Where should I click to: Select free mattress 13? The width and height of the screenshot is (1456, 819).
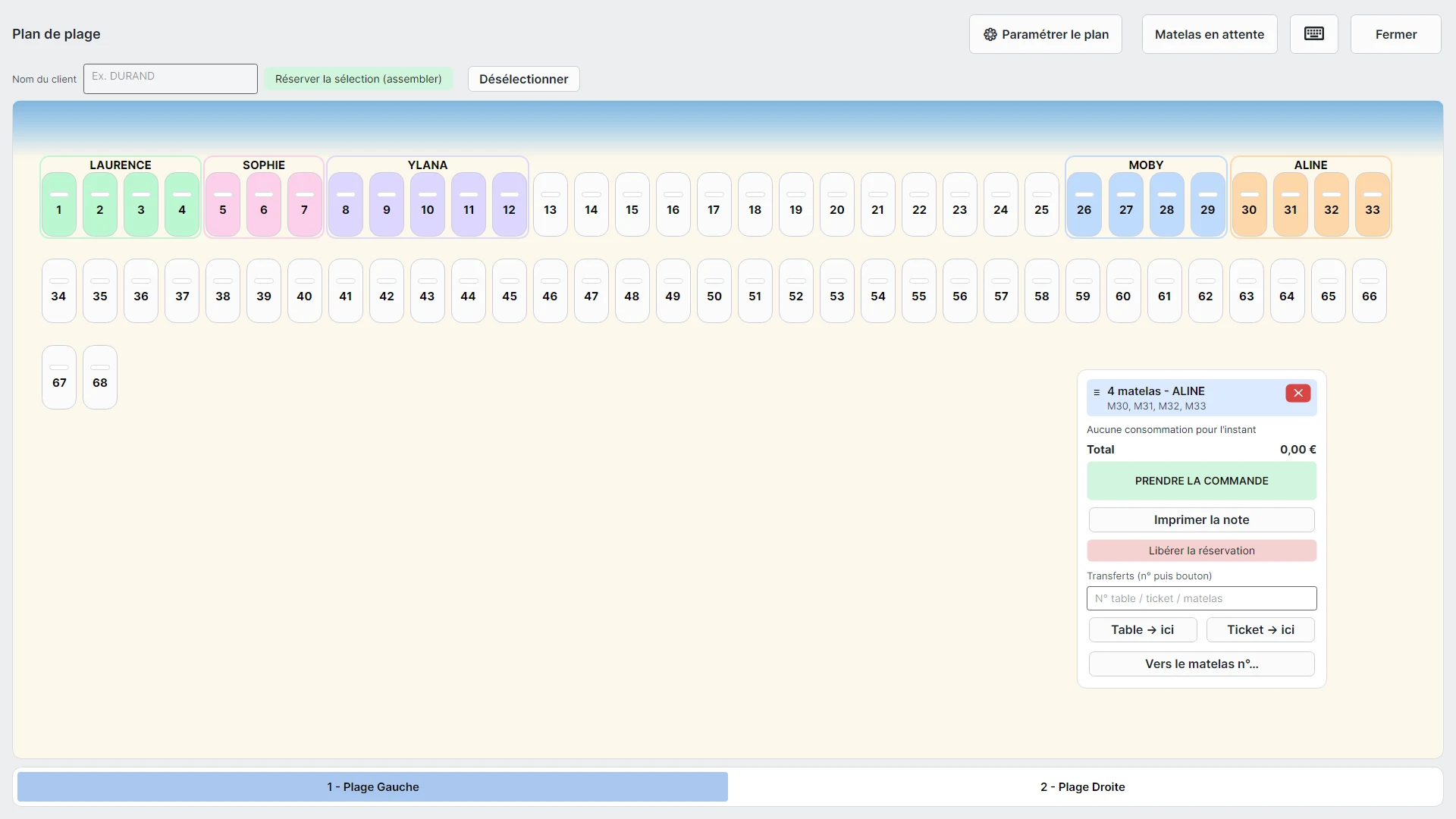pos(551,204)
